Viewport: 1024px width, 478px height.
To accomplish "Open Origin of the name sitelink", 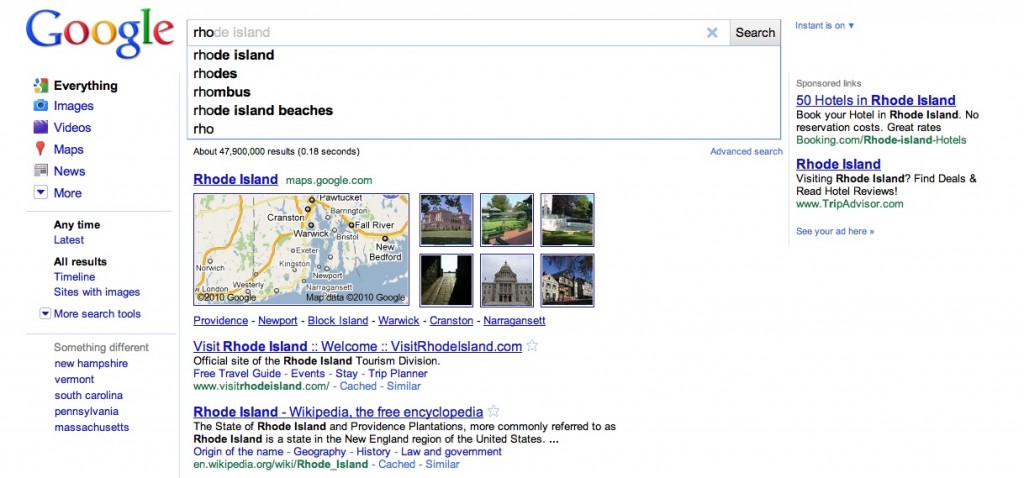I will tap(238, 451).
